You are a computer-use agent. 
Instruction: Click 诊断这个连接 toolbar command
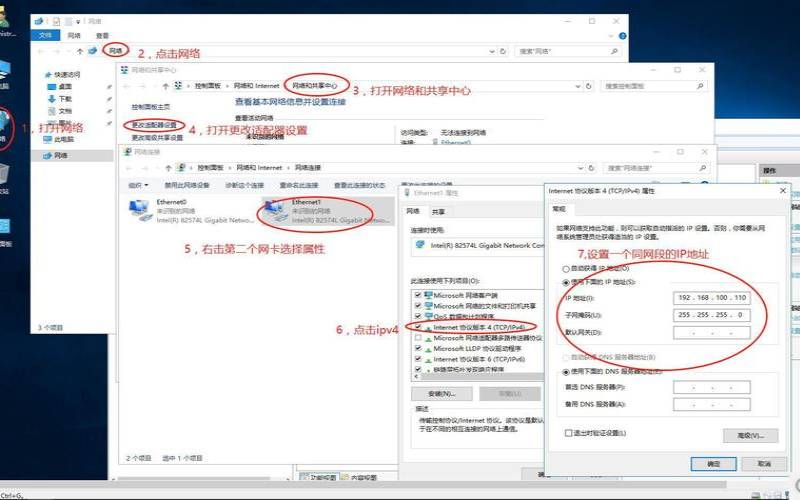244,185
